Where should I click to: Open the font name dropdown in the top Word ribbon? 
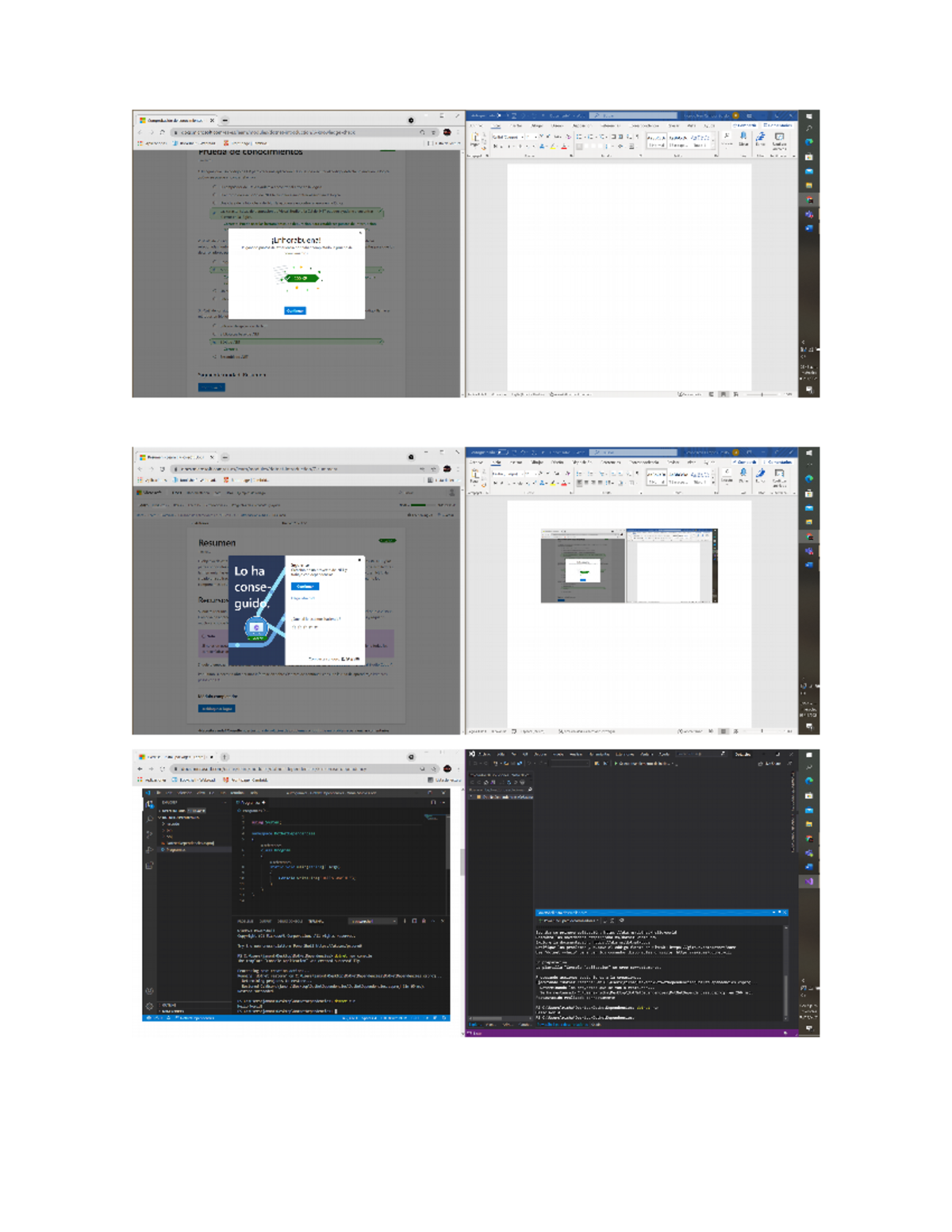click(x=522, y=136)
